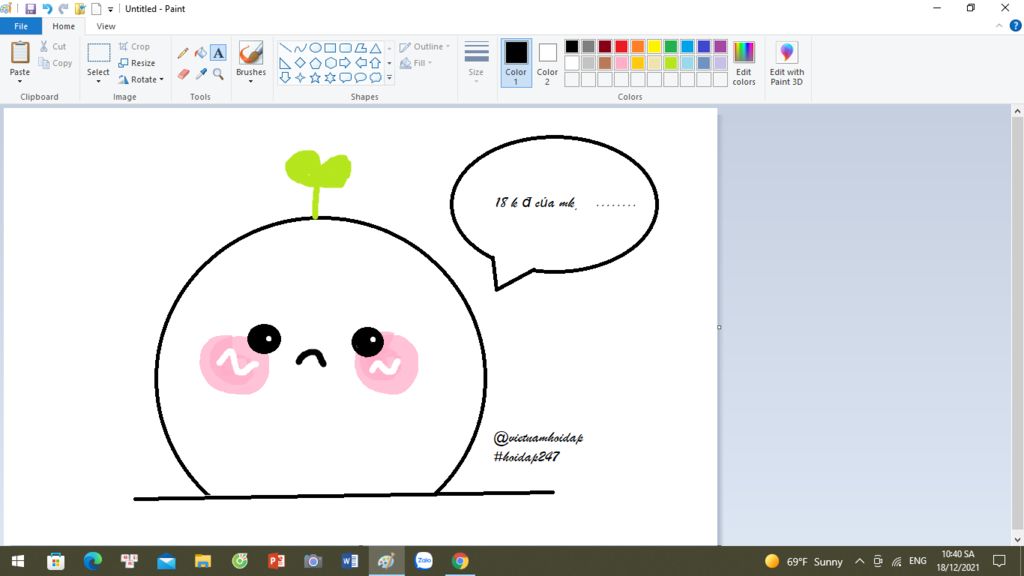Click the vertical scrollbar down arrow
The image size is (1024, 576).
point(1017,539)
